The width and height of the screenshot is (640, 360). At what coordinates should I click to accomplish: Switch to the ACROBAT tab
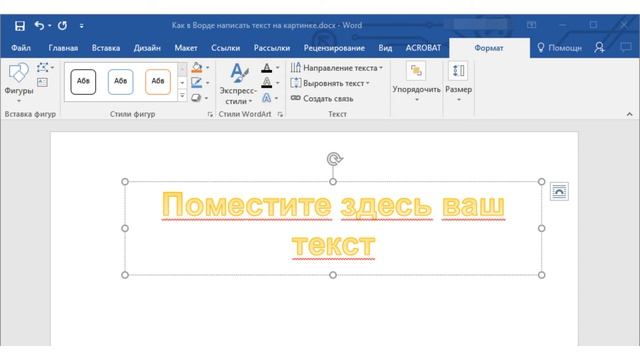click(423, 48)
